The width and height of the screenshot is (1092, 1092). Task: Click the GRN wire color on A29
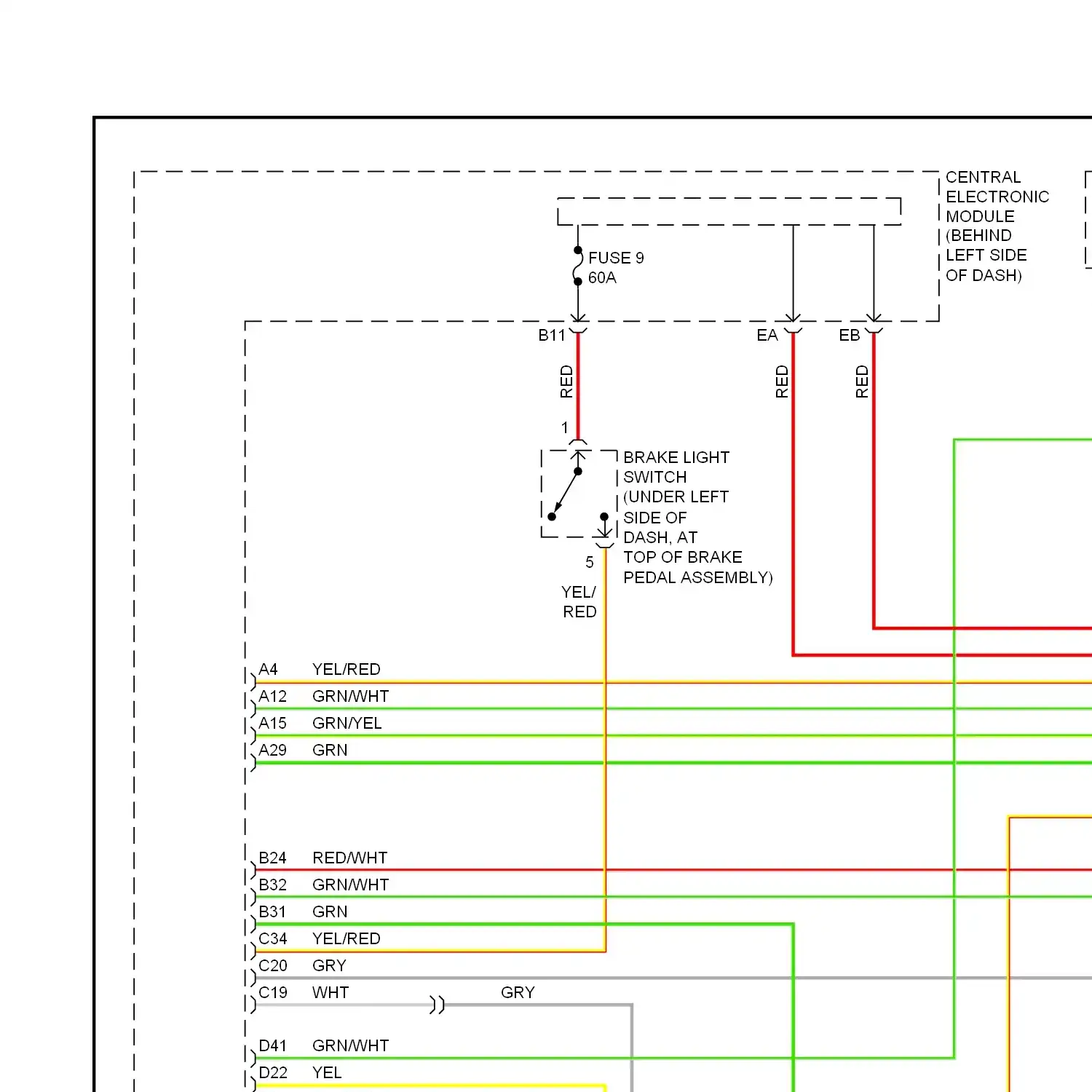(x=330, y=750)
